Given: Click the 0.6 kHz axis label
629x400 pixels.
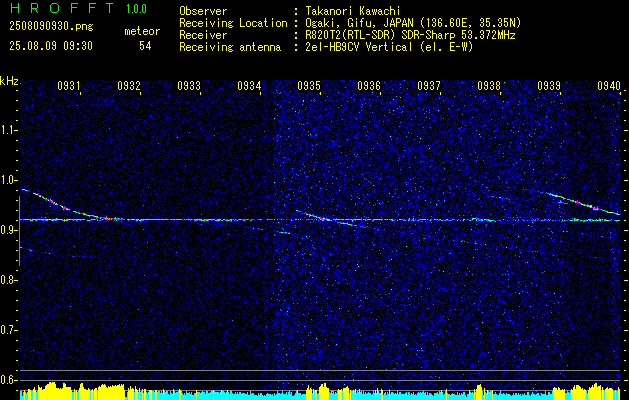Looking at the screenshot, I should pos(8,380).
